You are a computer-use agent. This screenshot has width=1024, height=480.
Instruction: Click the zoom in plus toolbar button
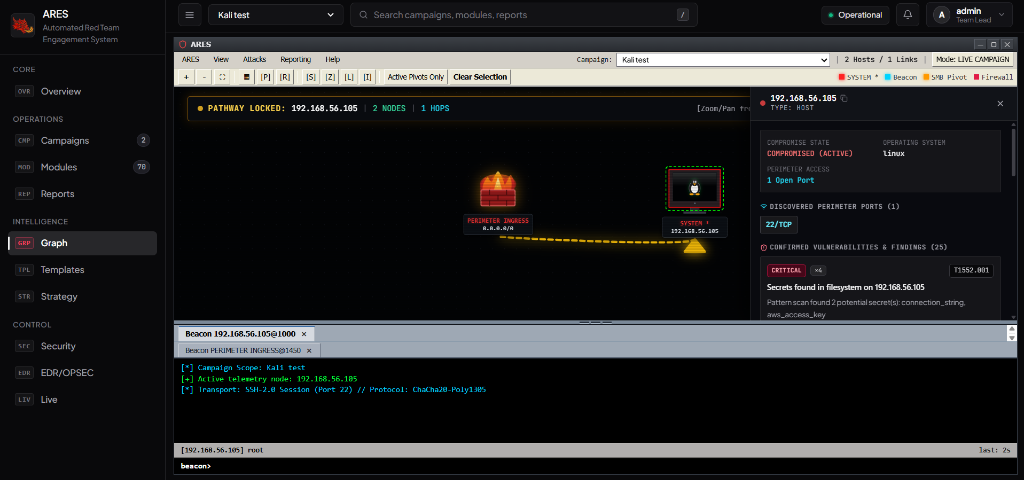pos(186,77)
